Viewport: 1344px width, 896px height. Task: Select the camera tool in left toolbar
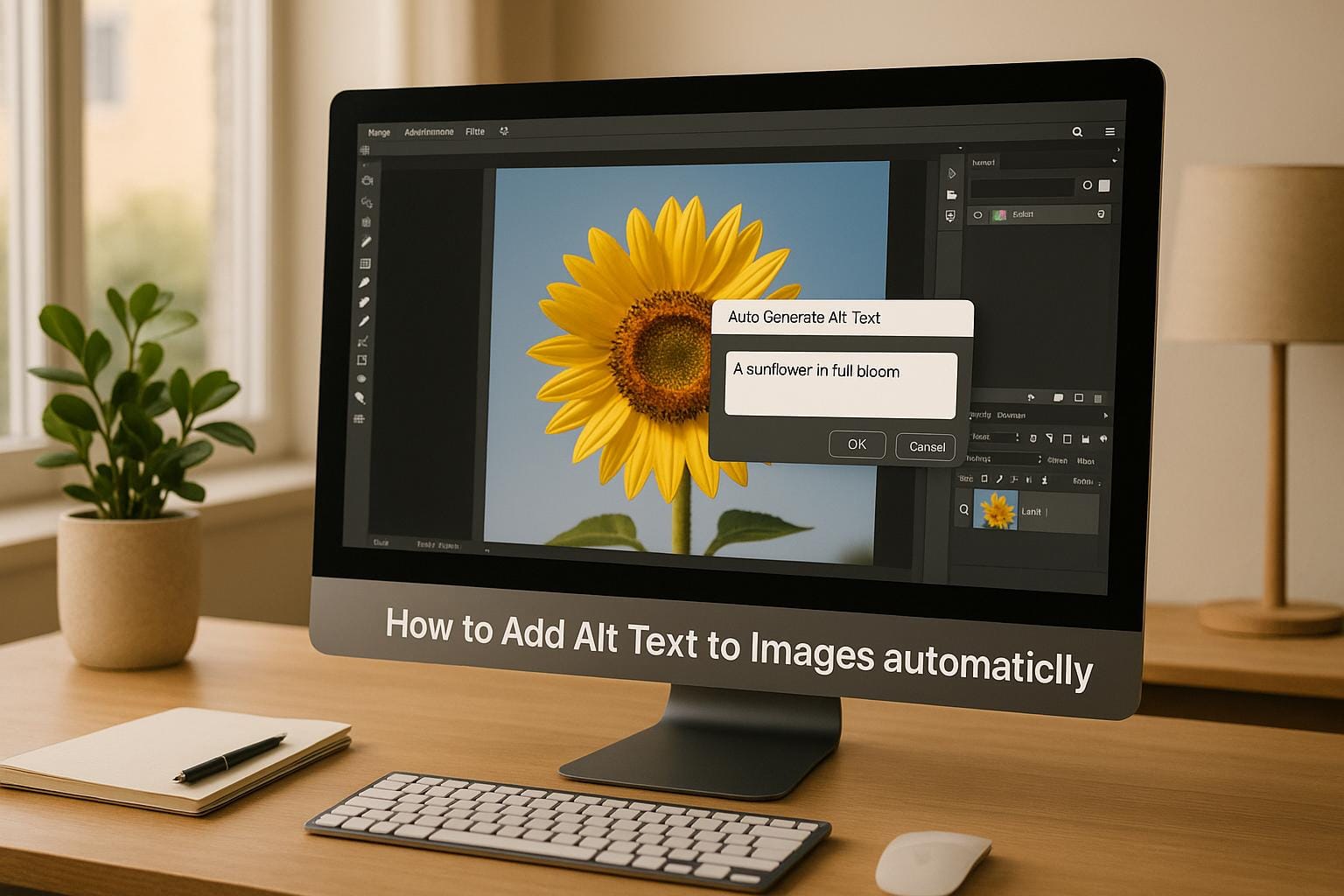click(367, 180)
